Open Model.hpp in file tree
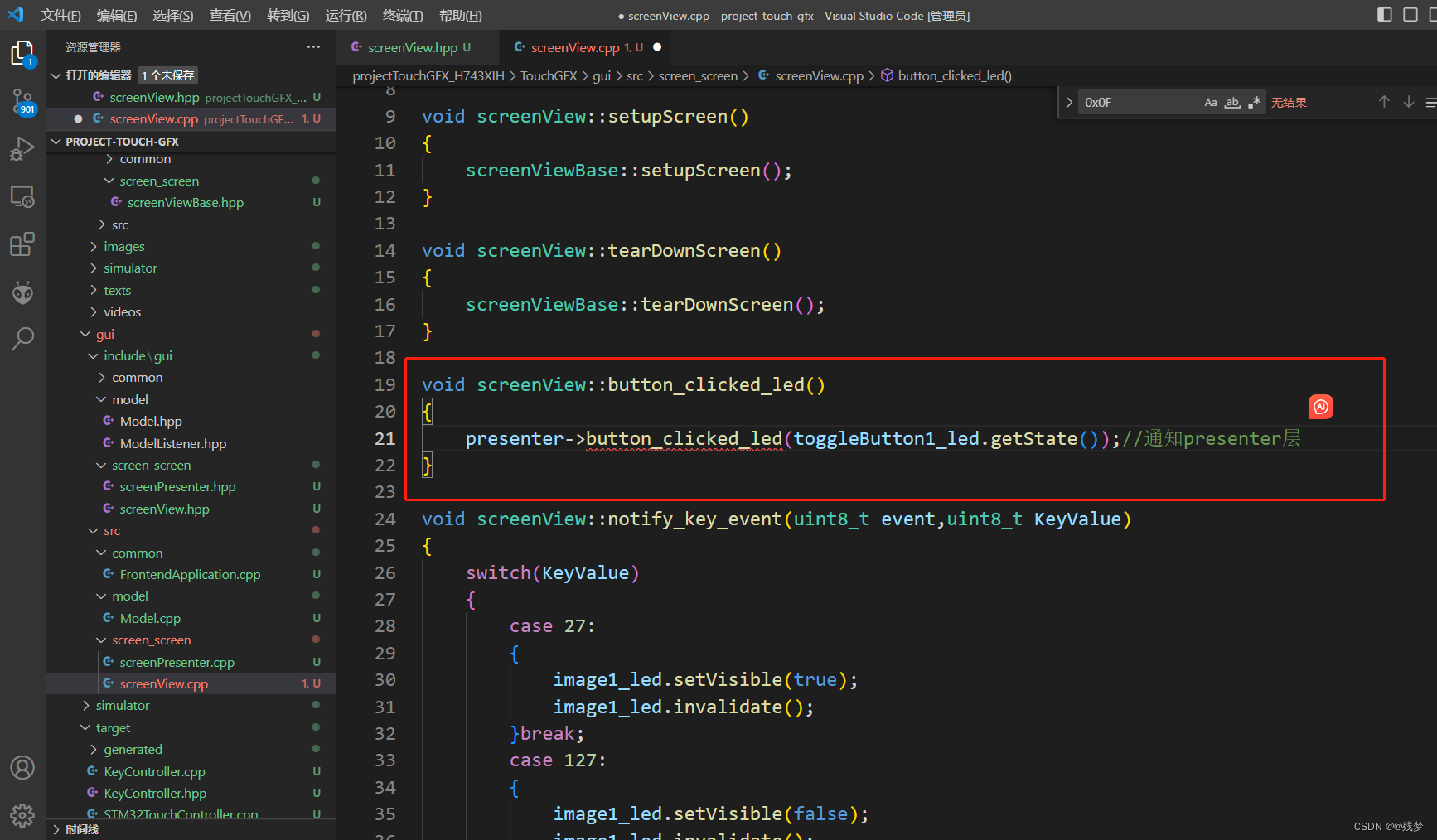The image size is (1437, 840). point(151,421)
